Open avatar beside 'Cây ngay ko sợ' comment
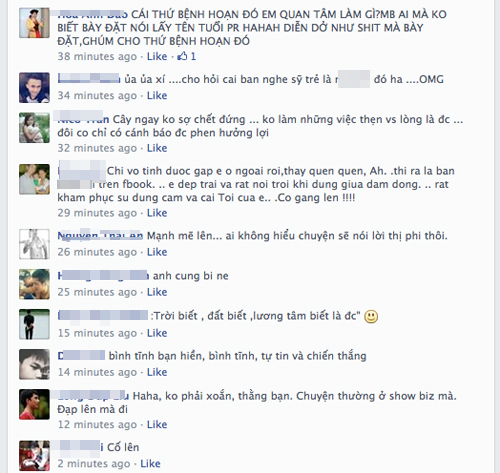Viewport: 500px width, 473px height. click(34, 128)
